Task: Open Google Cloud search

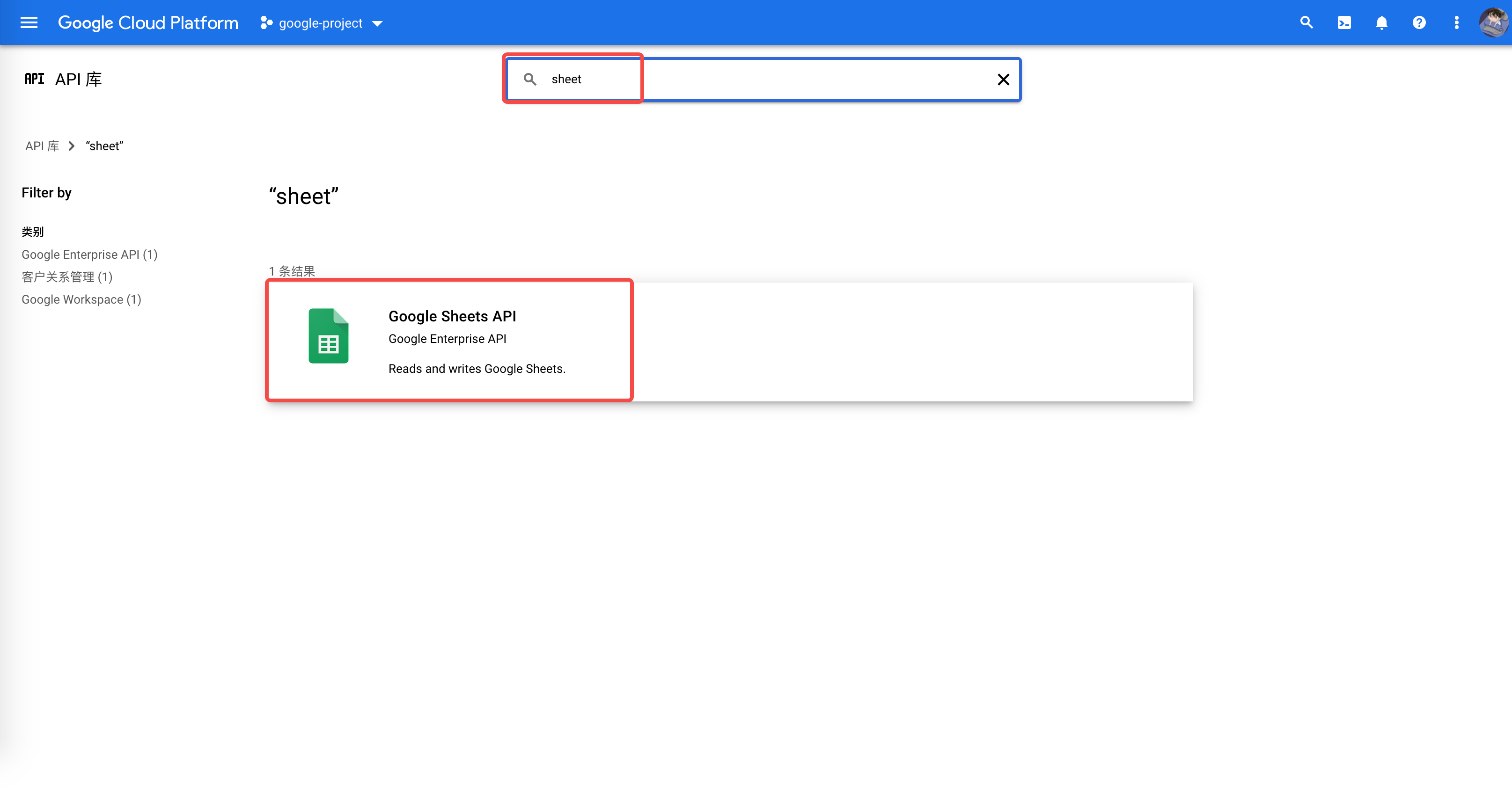Action: pos(1306,22)
